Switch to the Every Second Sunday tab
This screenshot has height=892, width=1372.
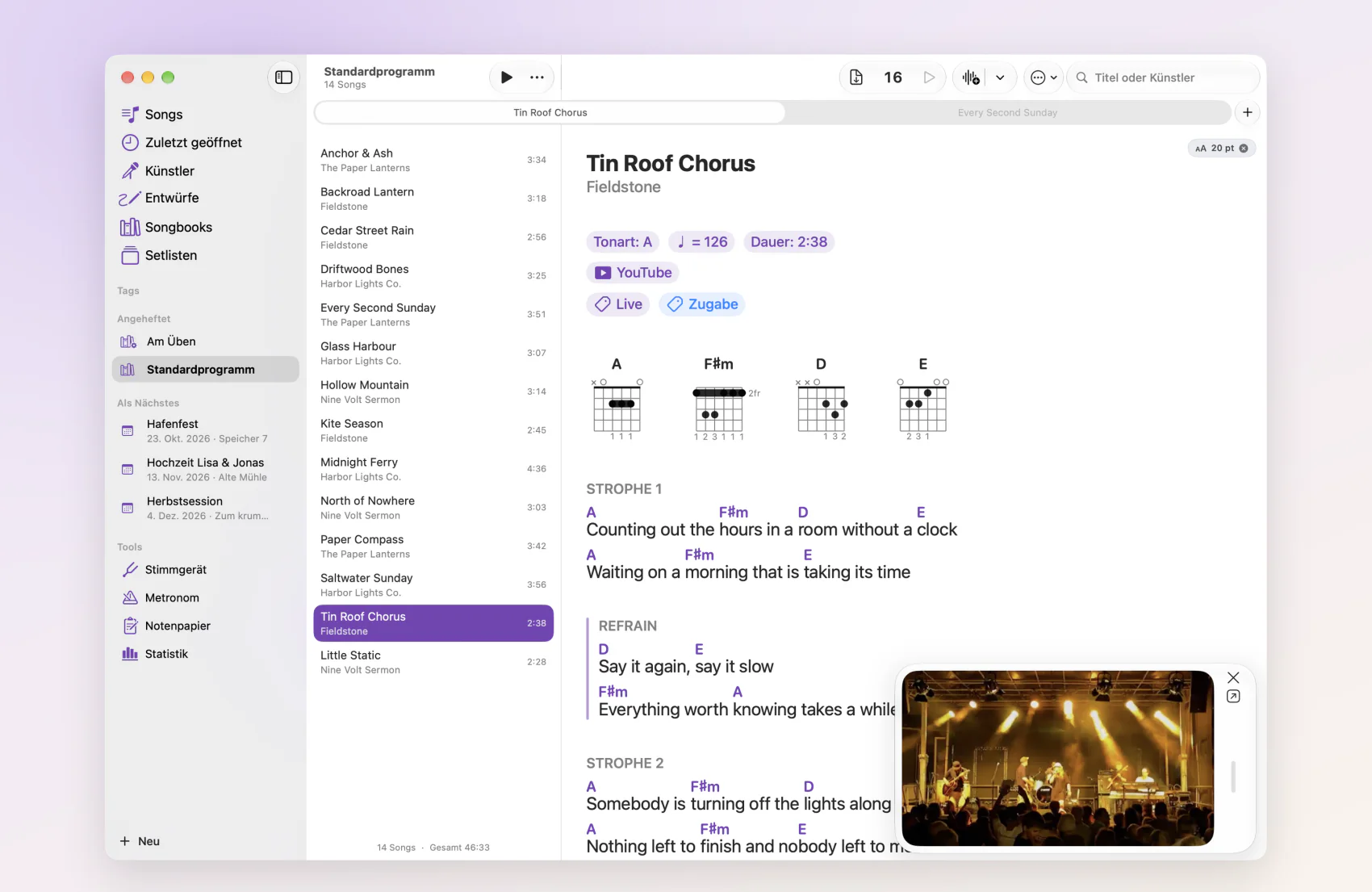tap(1007, 112)
